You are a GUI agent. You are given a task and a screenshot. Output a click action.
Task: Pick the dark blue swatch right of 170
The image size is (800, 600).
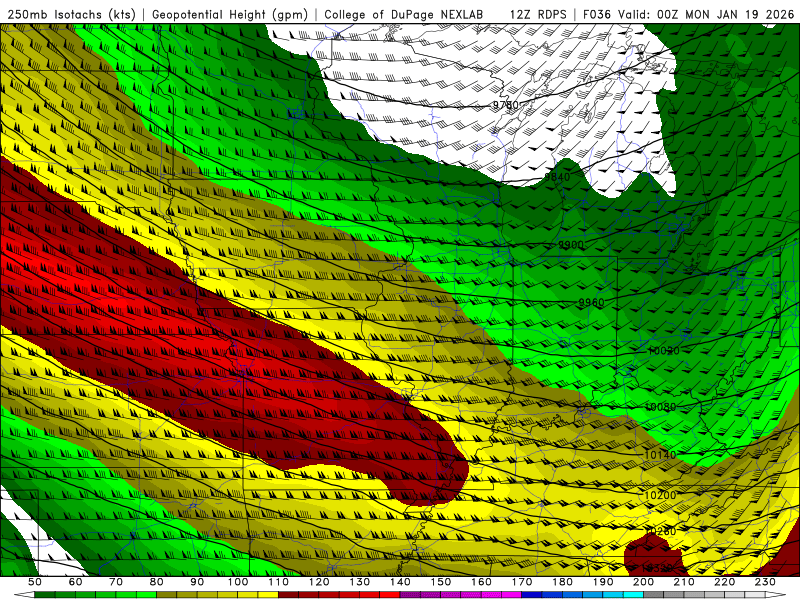[x=532, y=595]
